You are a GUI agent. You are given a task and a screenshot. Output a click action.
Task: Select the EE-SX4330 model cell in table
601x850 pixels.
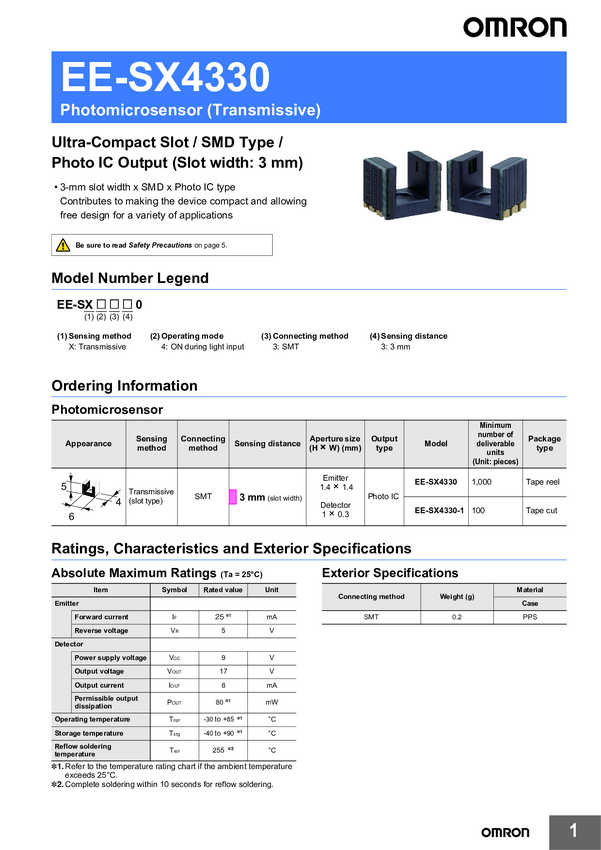[x=436, y=482]
